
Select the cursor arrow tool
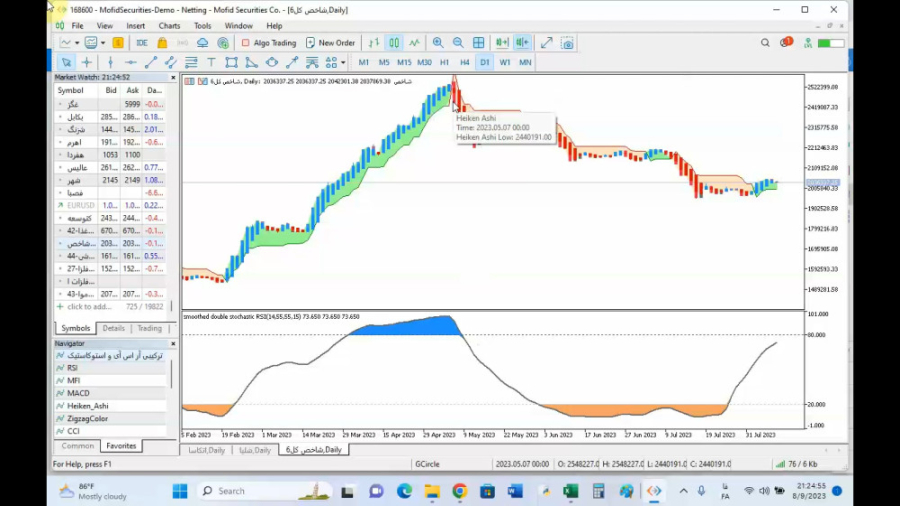[66, 62]
